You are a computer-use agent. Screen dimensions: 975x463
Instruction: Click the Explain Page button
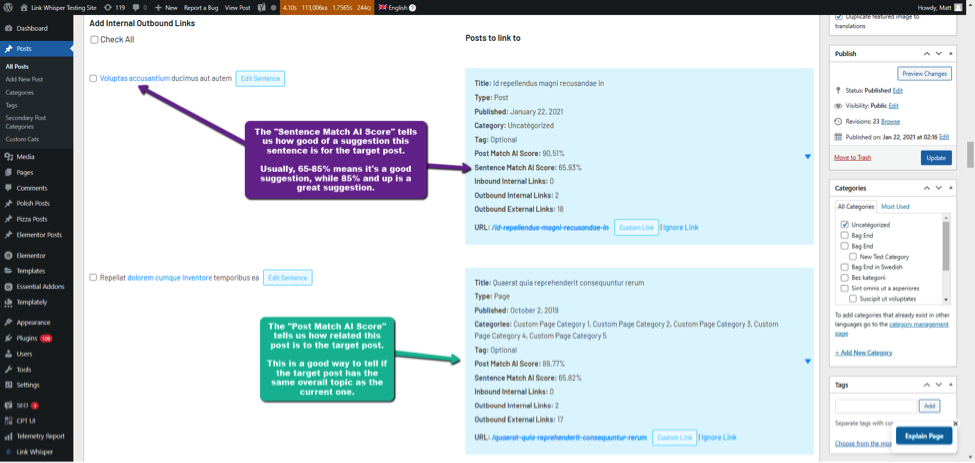point(924,436)
